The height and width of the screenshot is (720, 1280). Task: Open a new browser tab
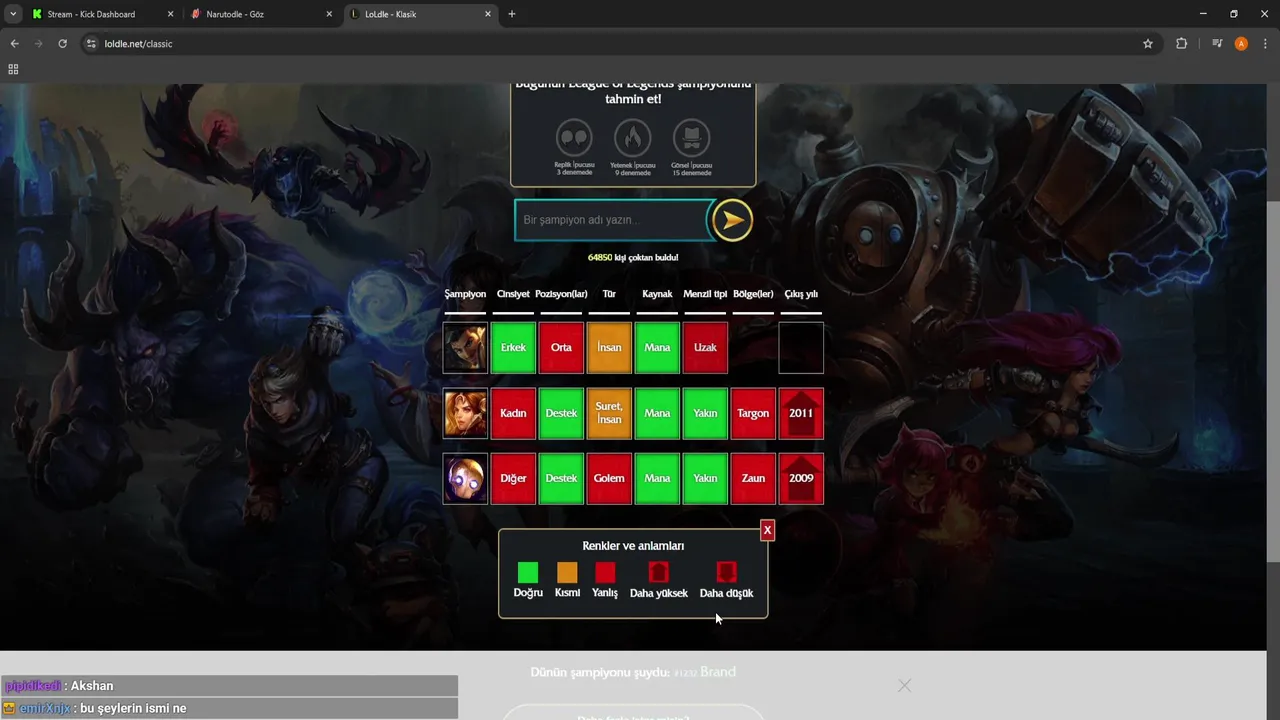pyautogui.click(x=512, y=14)
